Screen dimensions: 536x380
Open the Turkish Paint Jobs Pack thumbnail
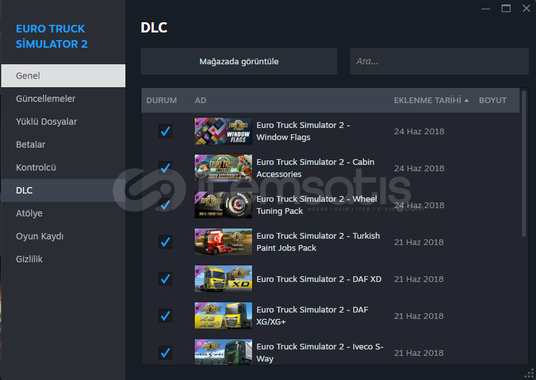(x=223, y=242)
